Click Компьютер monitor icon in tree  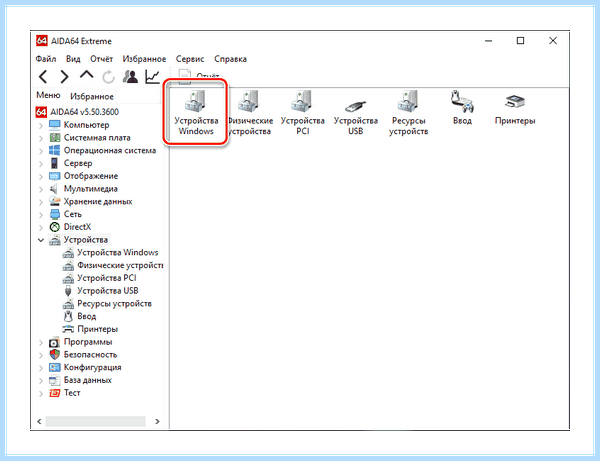coord(55,125)
